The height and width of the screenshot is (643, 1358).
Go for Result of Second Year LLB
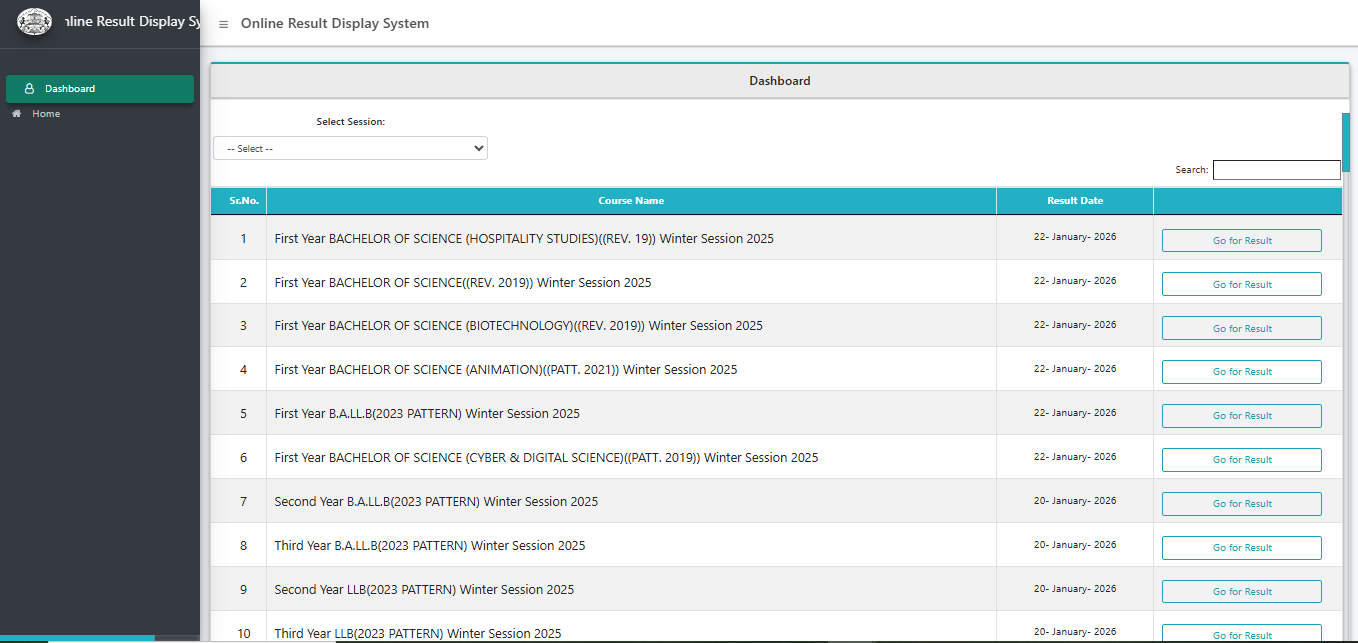coord(1241,592)
